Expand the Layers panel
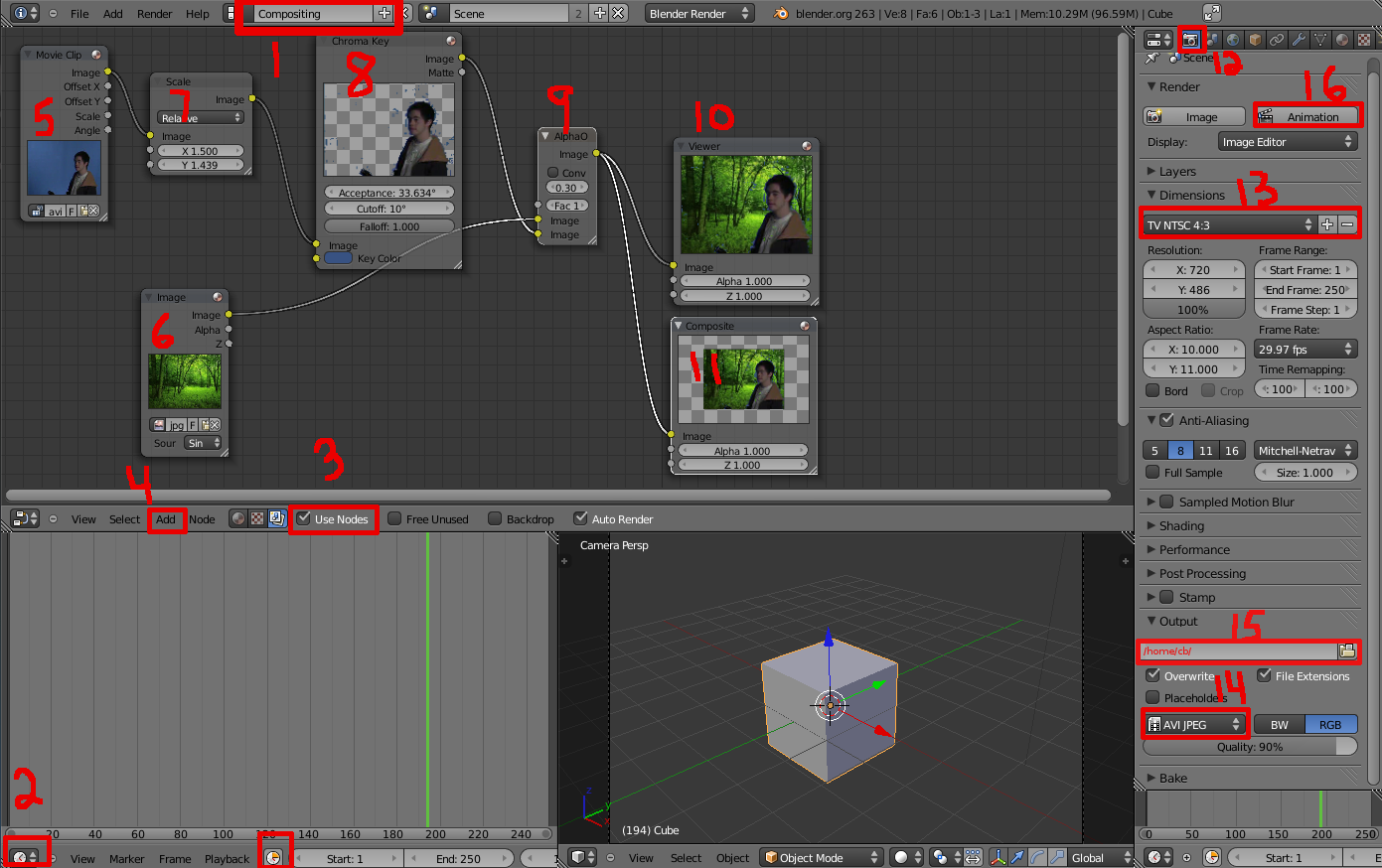 pyautogui.click(x=1177, y=171)
